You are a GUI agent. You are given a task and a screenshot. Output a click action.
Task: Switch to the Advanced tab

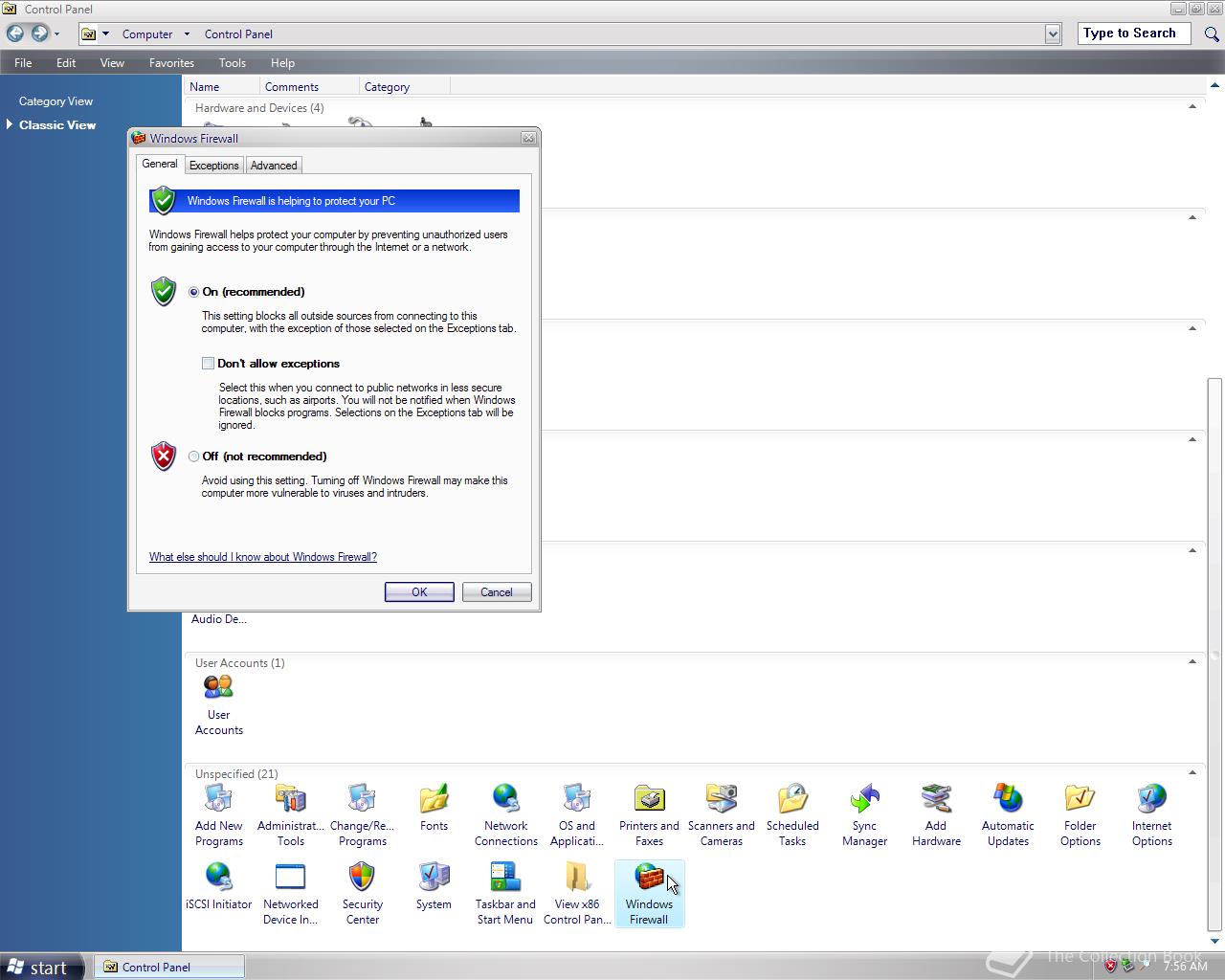point(274,166)
